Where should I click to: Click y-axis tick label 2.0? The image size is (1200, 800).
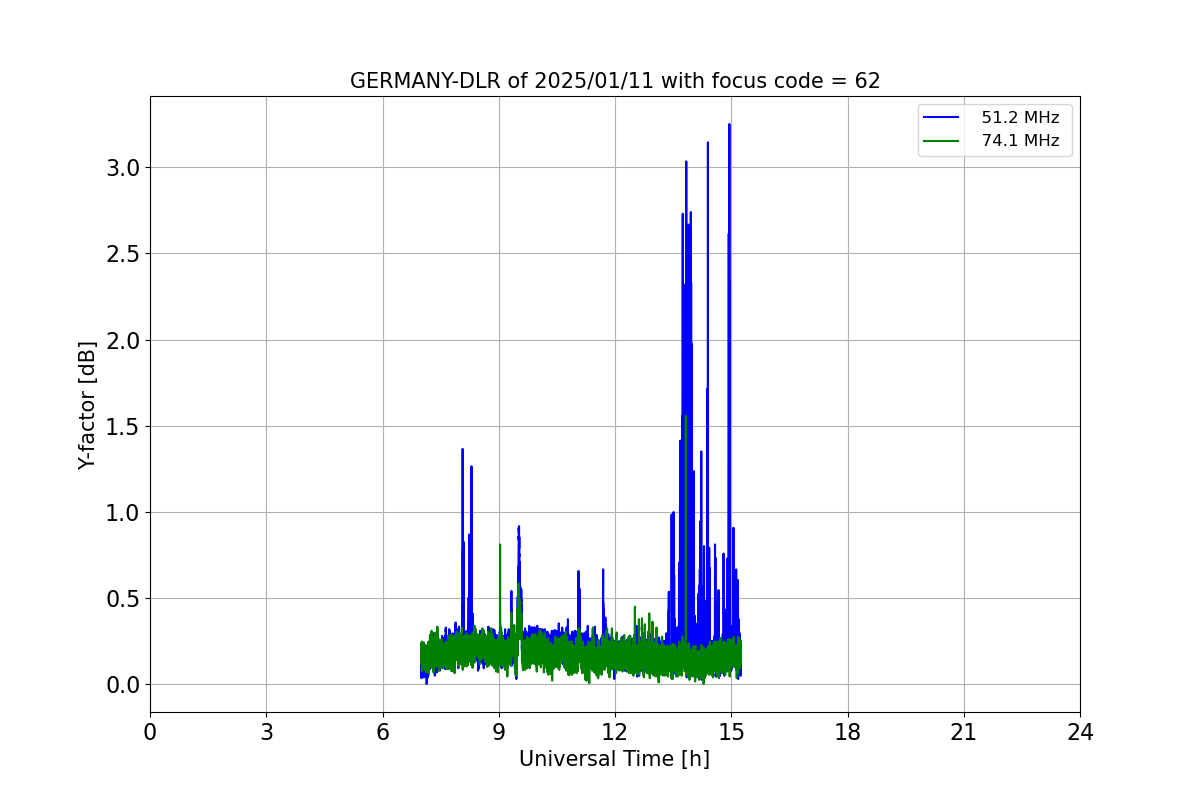point(123,340)
